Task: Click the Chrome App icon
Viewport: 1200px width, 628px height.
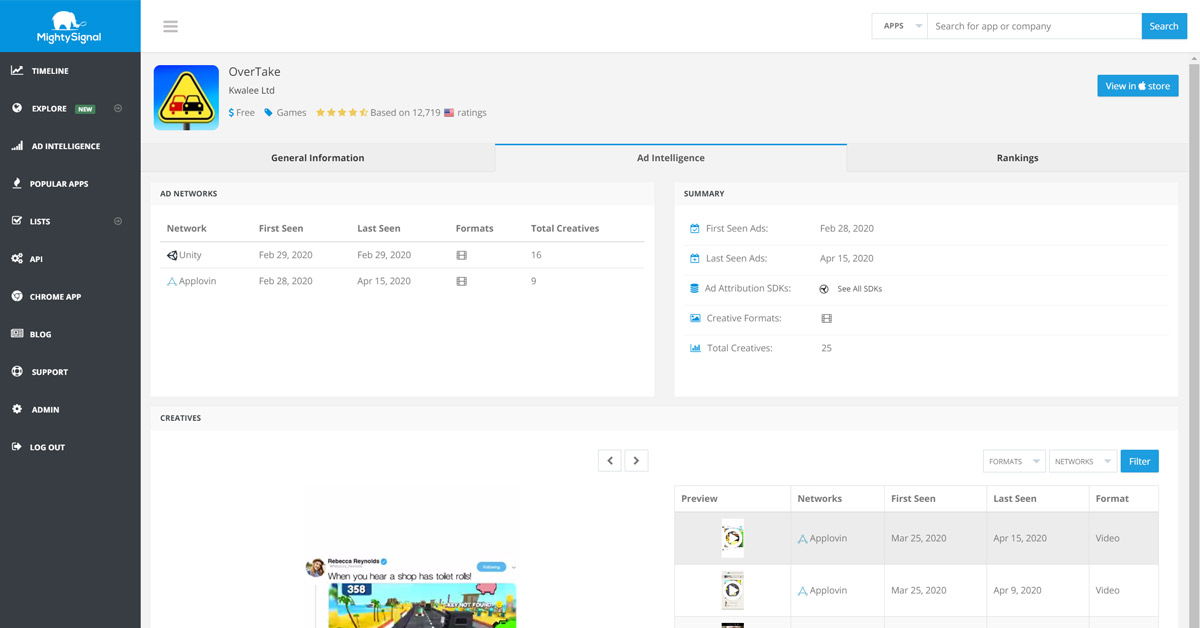Action: tap(17, 297)
